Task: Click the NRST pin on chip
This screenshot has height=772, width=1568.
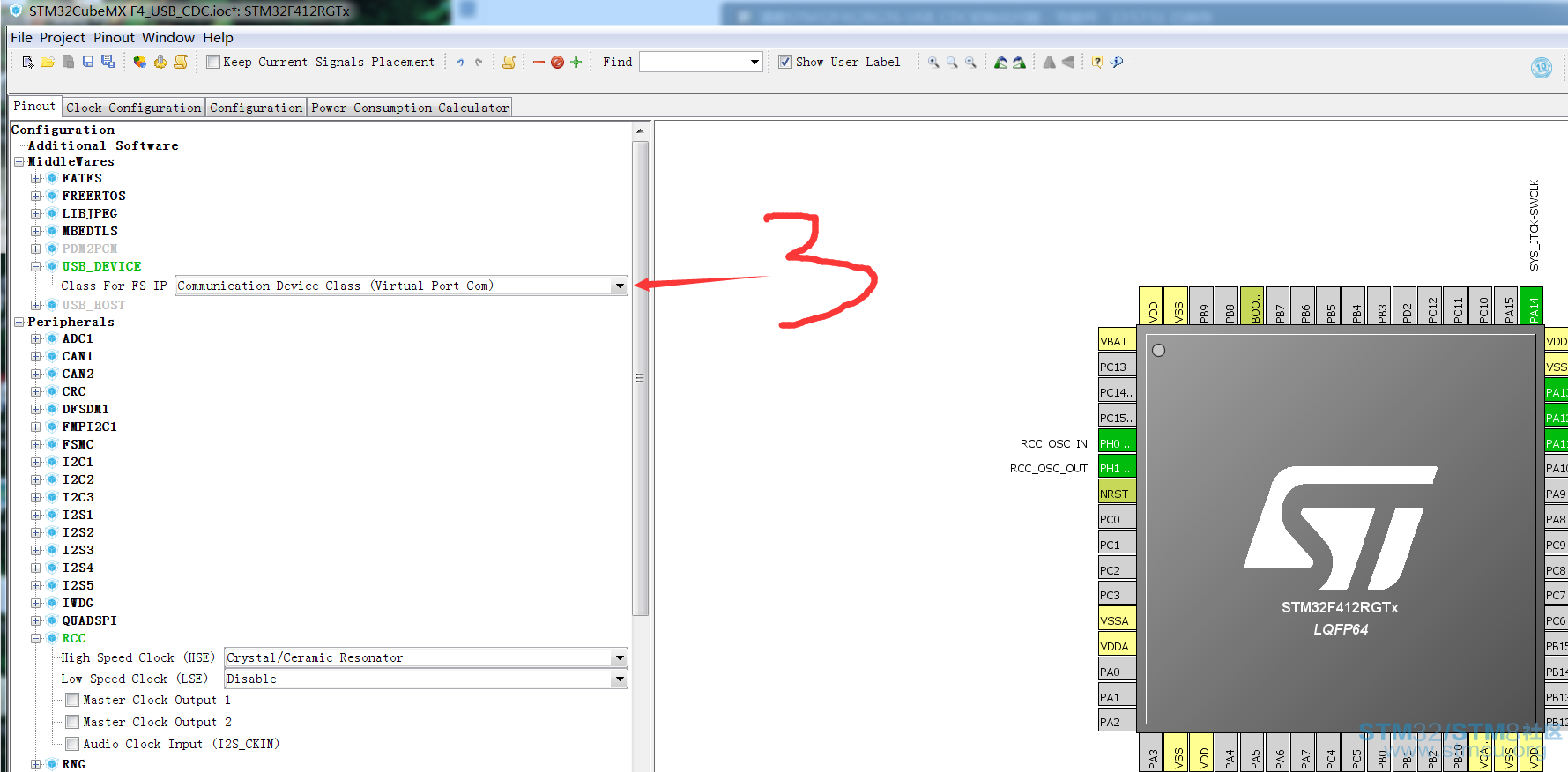Action: tap(1117, 494)
